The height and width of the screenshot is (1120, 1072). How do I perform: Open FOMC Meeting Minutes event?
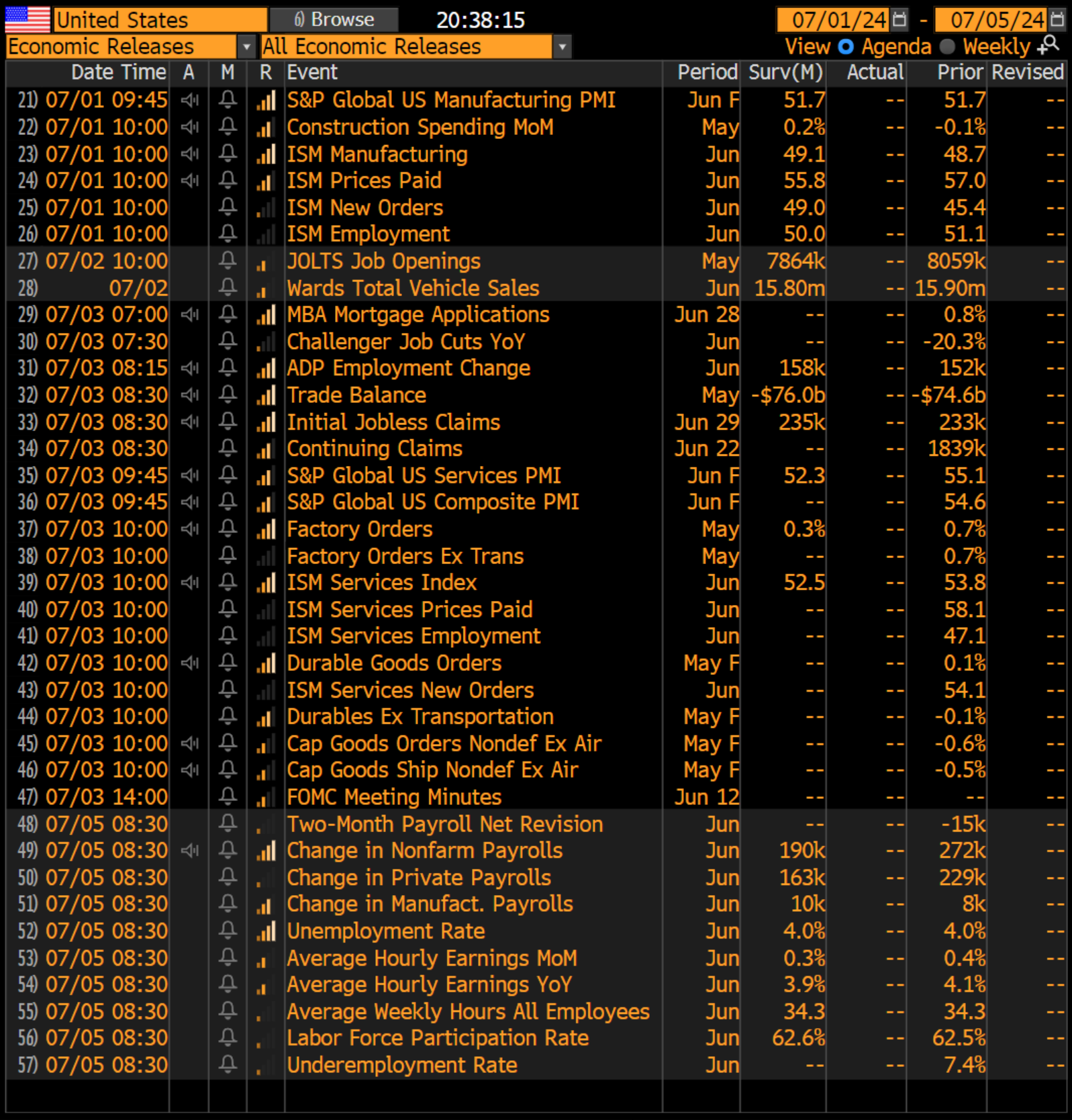394,797
